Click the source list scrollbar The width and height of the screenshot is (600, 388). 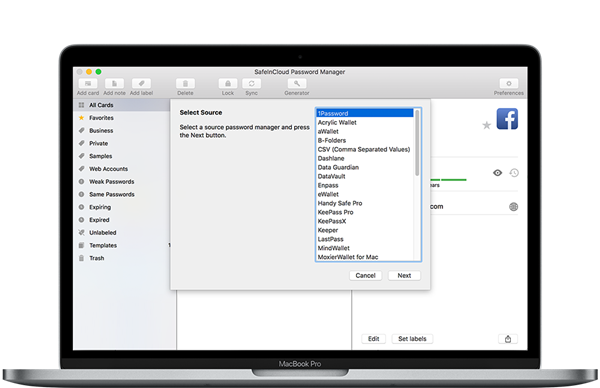(x=417, y=143)
